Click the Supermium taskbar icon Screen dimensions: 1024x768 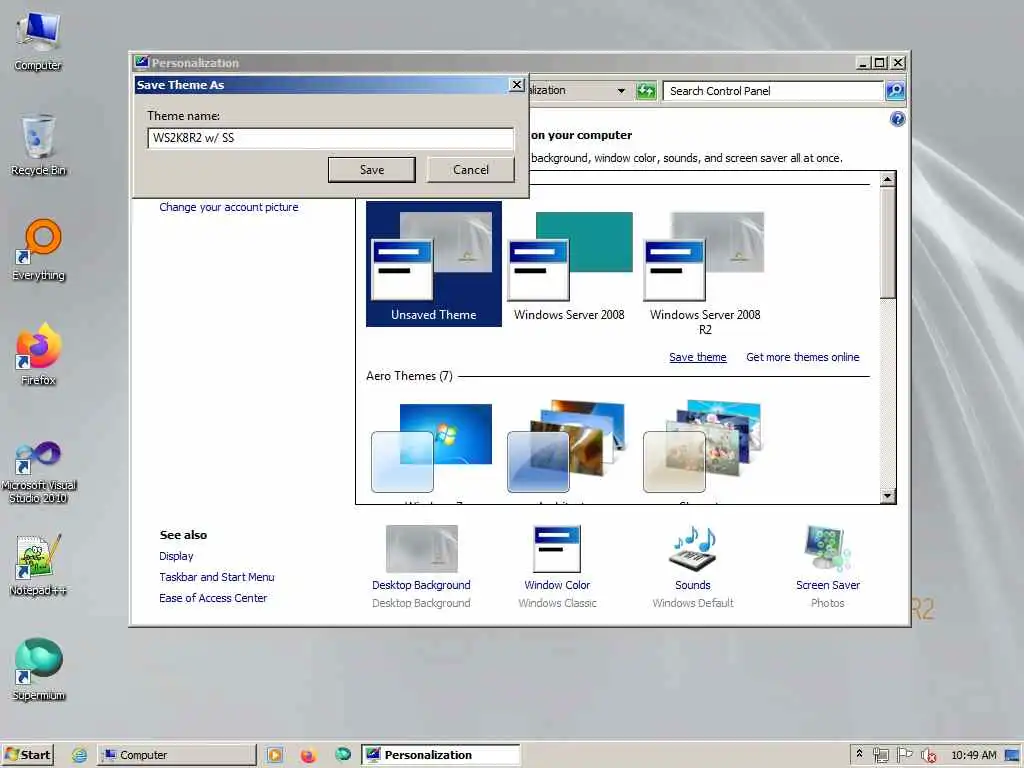pos(343,755)
